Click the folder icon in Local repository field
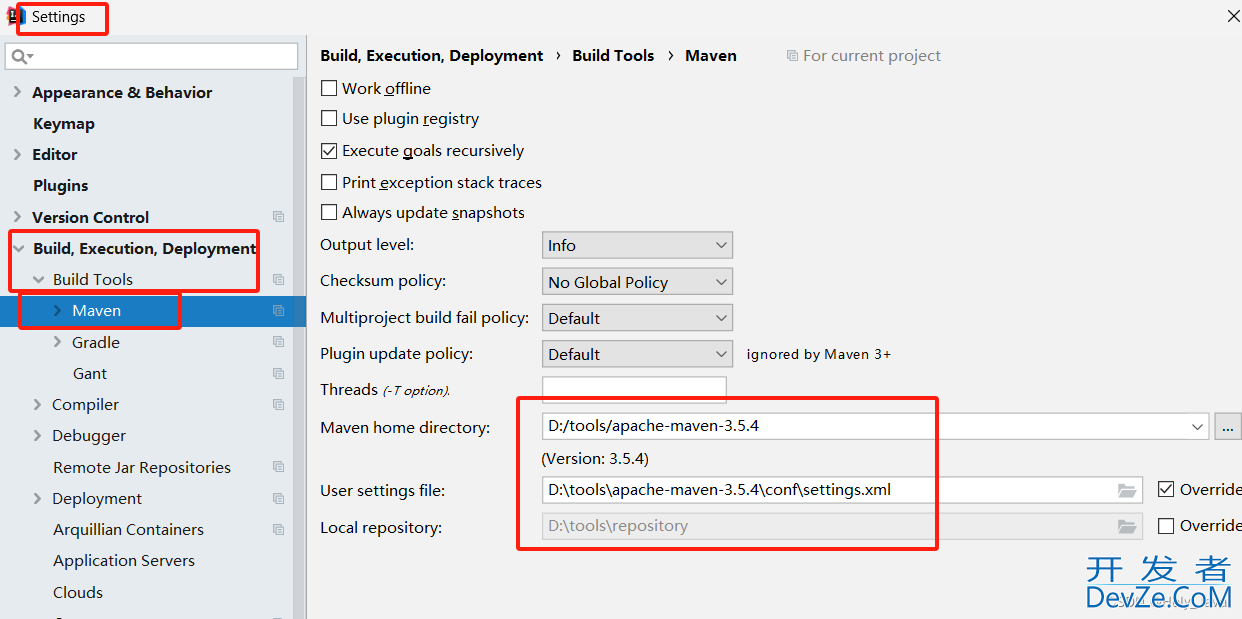The height and width of the screenshot is (619, 1242). (1127, 526)
